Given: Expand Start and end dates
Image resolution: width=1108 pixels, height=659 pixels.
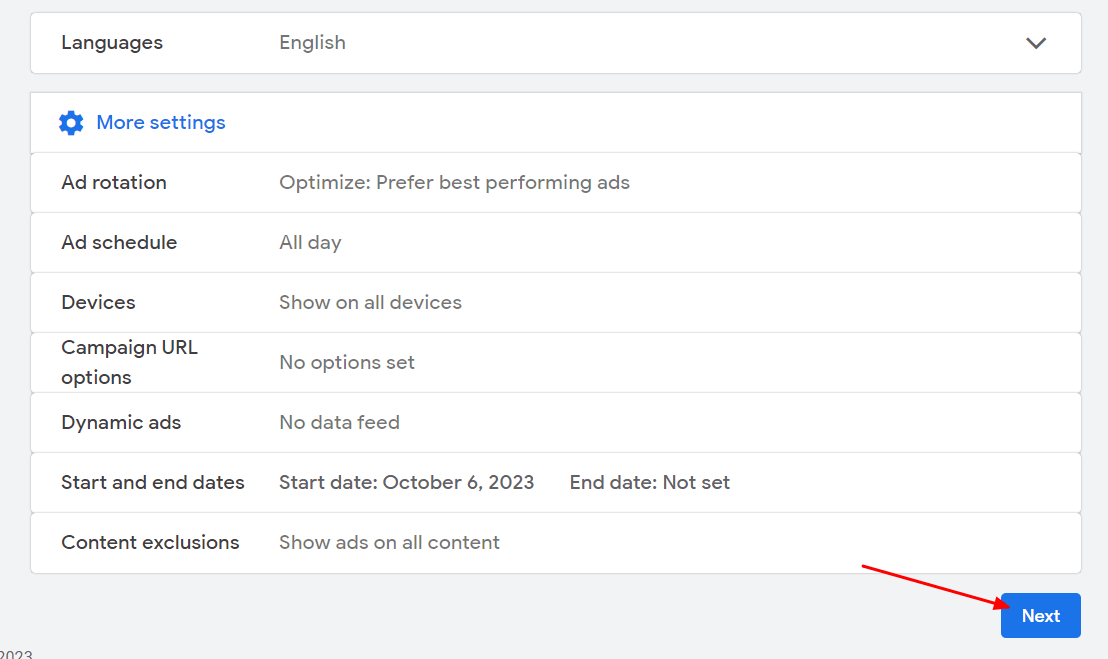Looking at the screenshot, I should tap(153, 482).
